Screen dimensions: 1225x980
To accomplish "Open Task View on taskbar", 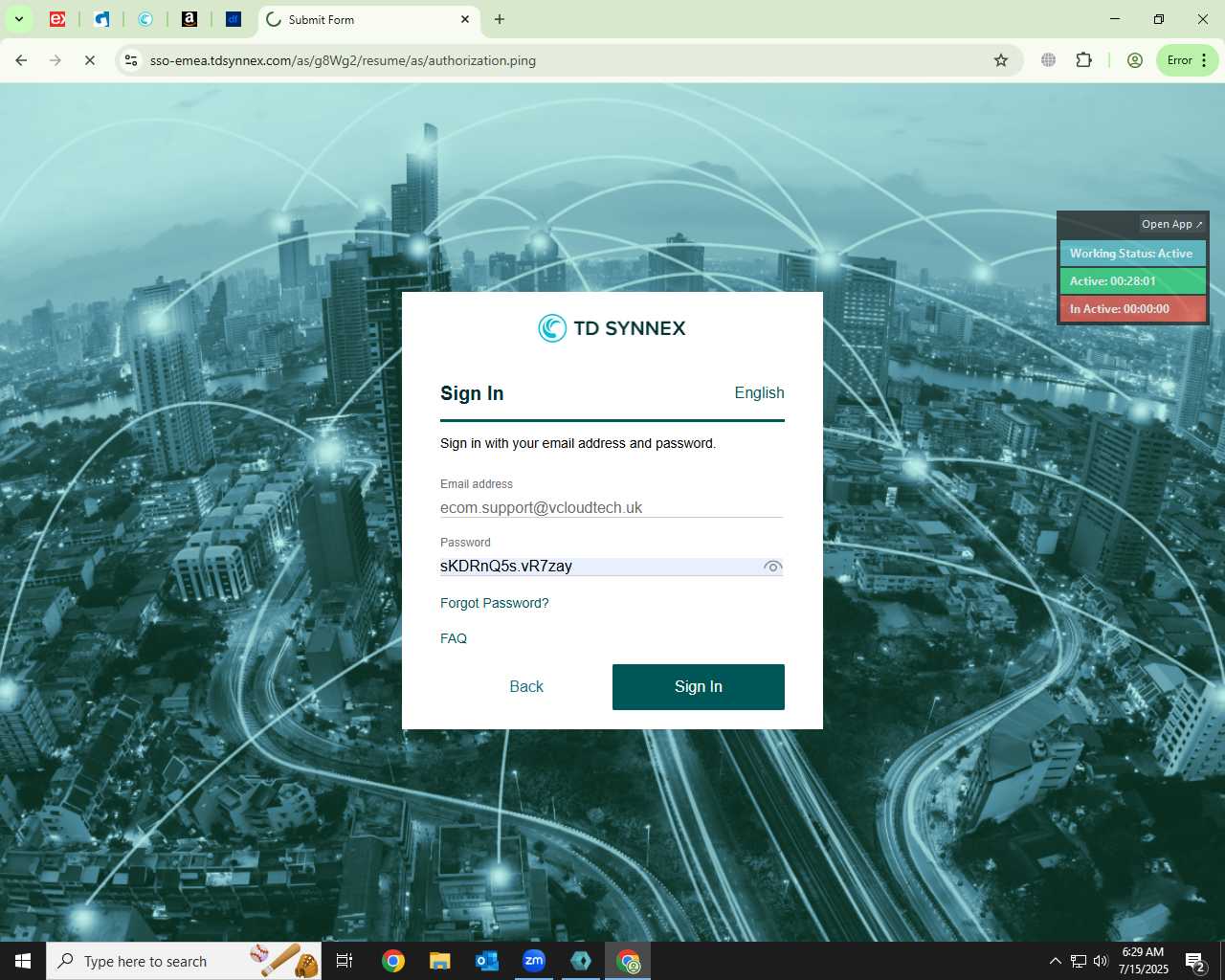I will (345, 961).
